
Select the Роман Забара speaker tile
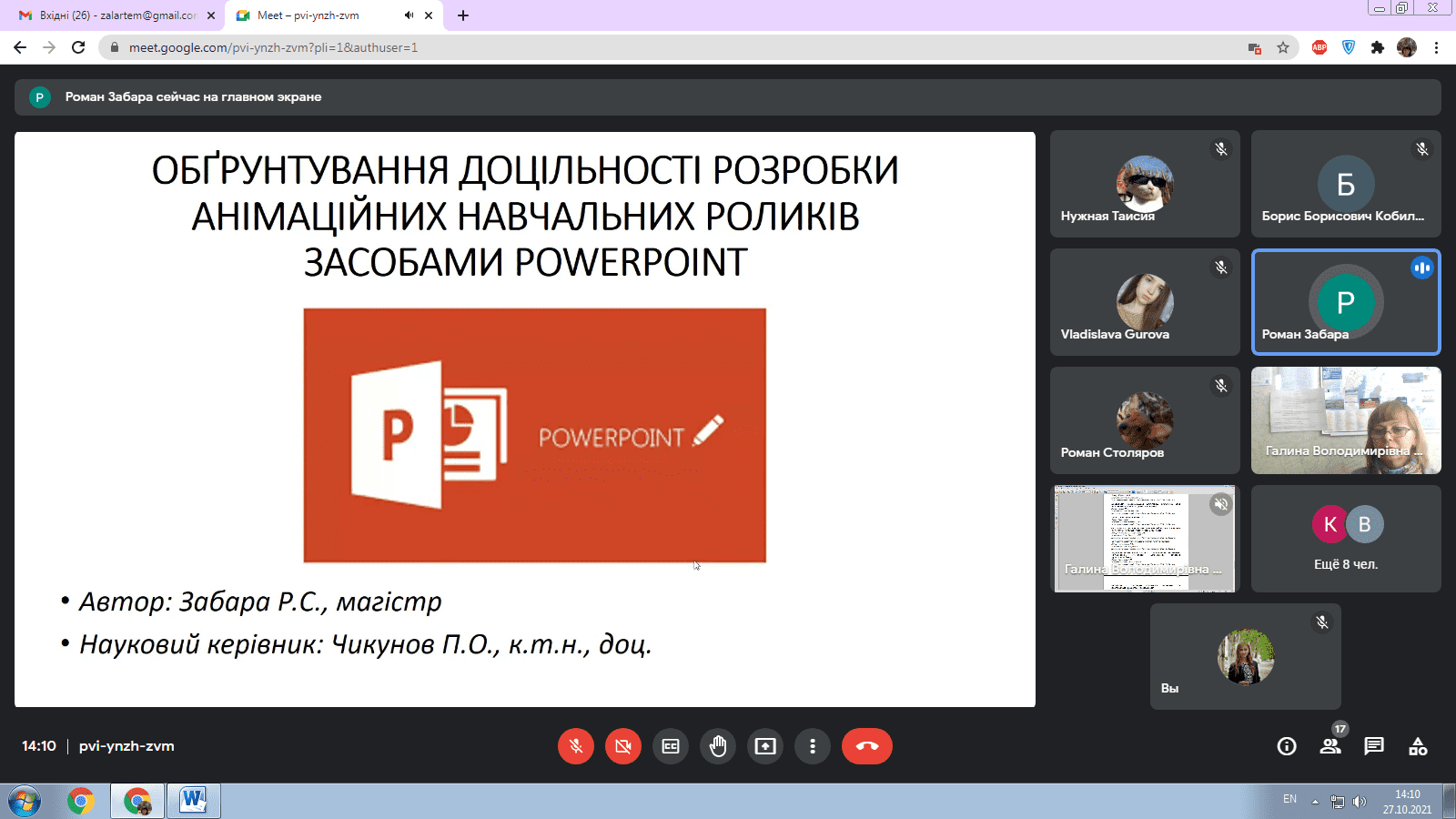point(1346,302)
